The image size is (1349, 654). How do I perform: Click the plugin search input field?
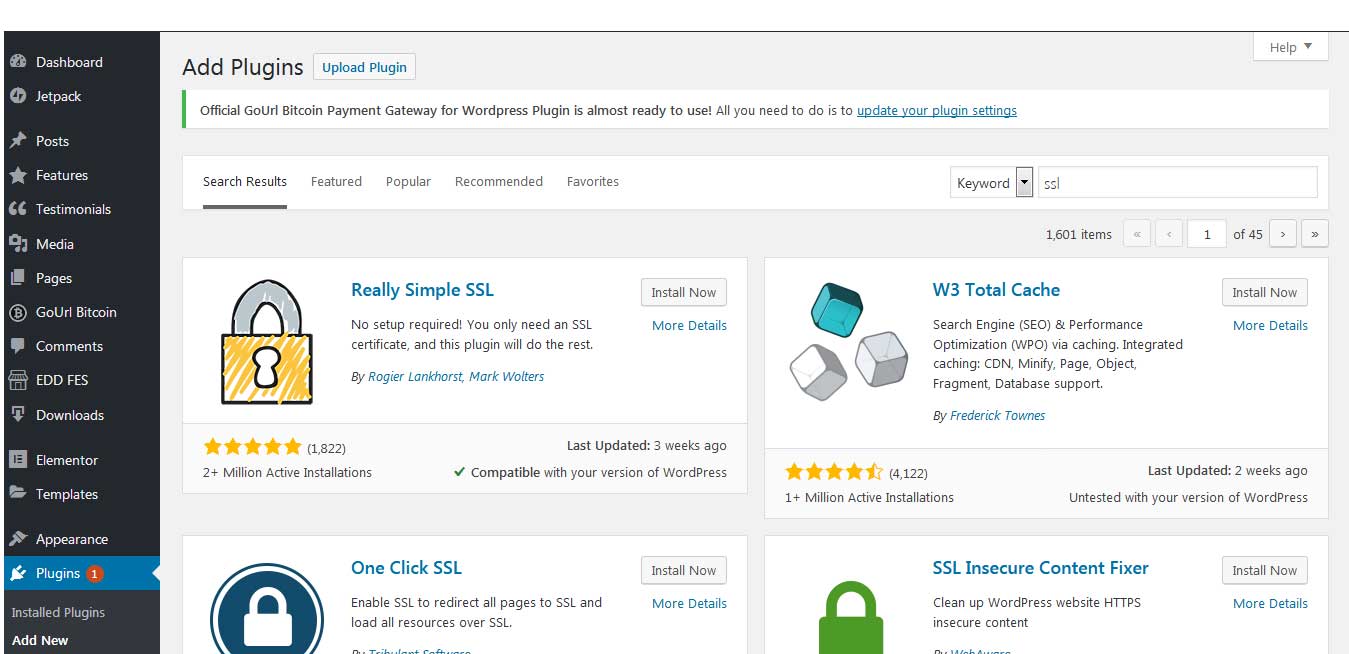(x=1177, y=183)
